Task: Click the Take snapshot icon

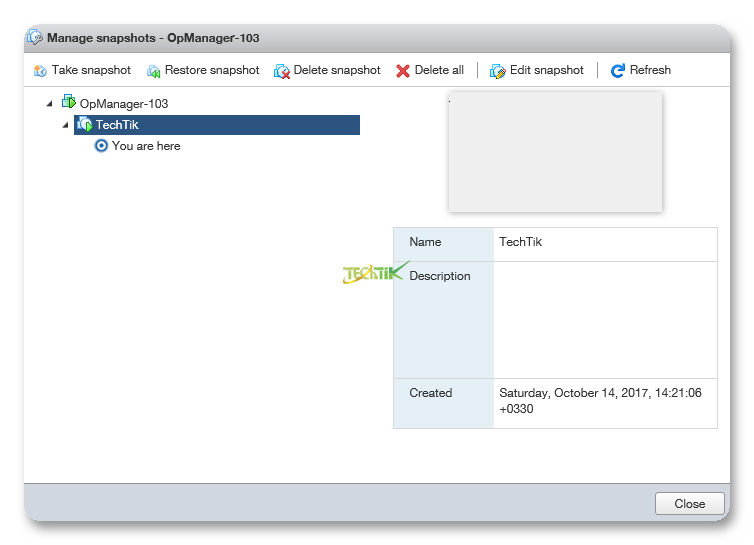Action: tap(40, 71)
